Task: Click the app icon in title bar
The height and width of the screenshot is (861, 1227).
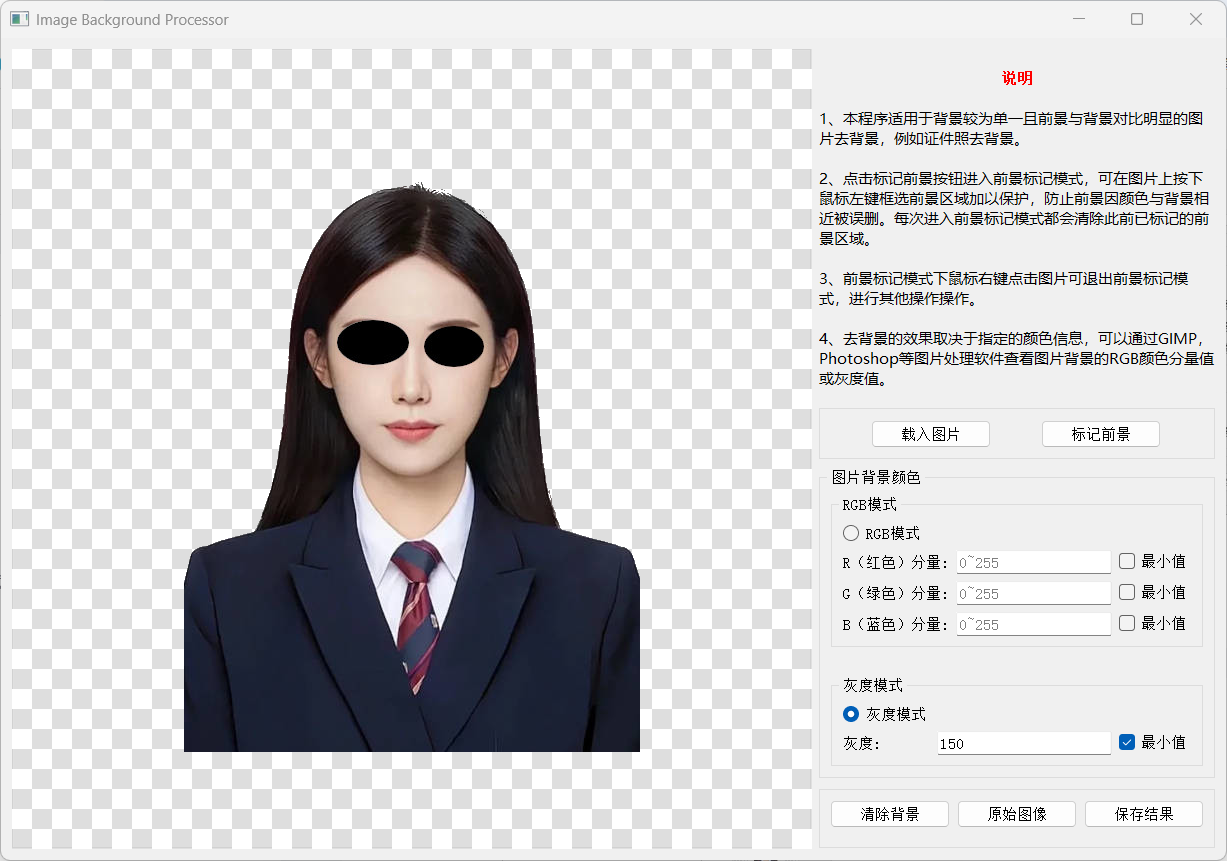Action: pyautogui.click(x=20, y=19)
